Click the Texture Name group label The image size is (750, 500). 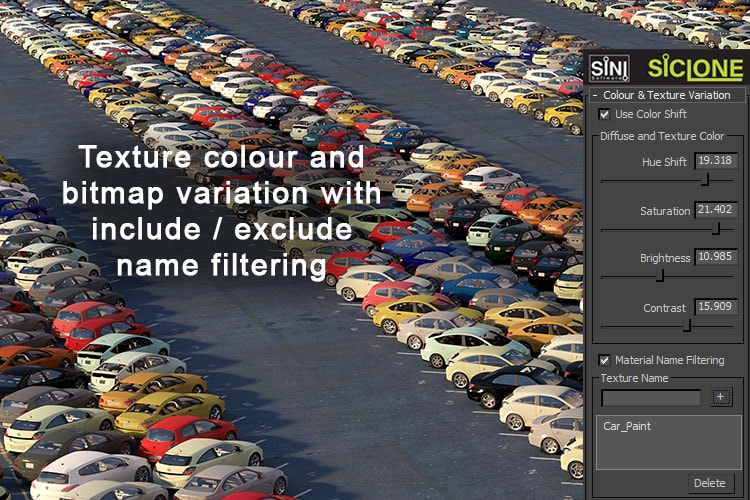click(634, 378)
